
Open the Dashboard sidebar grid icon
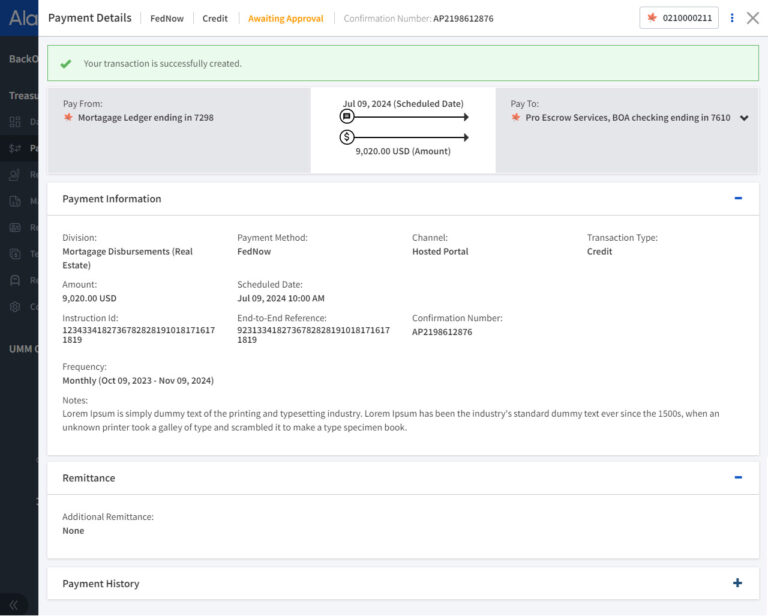(15, 122)
